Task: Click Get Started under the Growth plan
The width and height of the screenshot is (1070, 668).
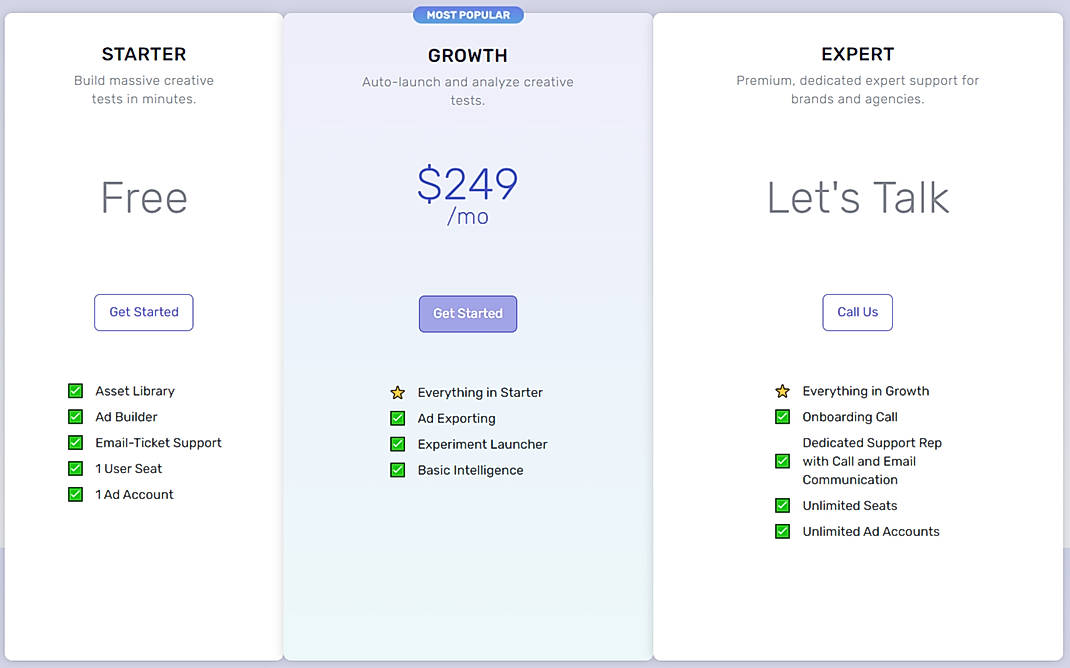Action: click(x=467, y=313)
